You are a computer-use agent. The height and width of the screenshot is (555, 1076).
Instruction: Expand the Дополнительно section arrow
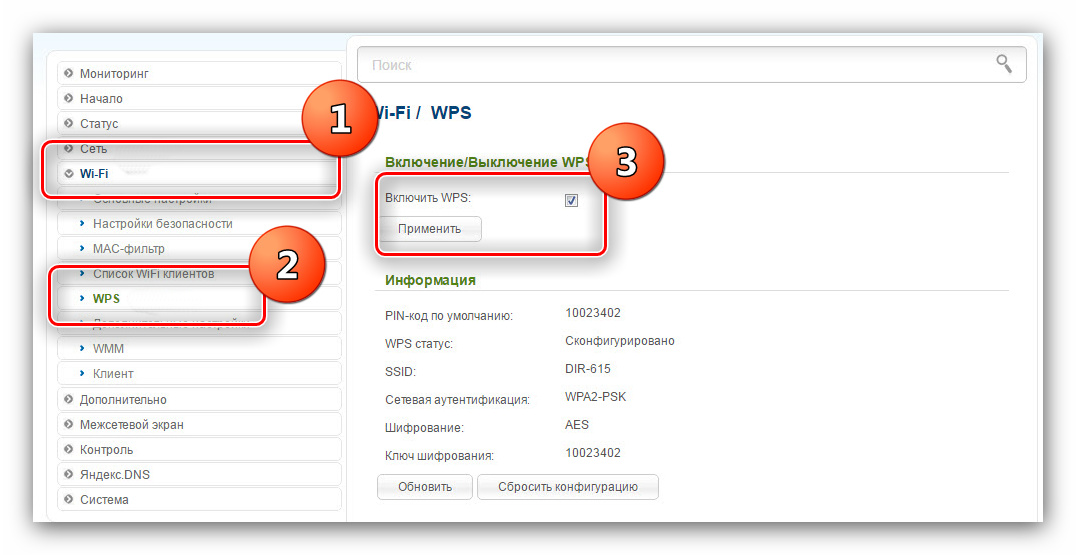(x=68, y=399)
